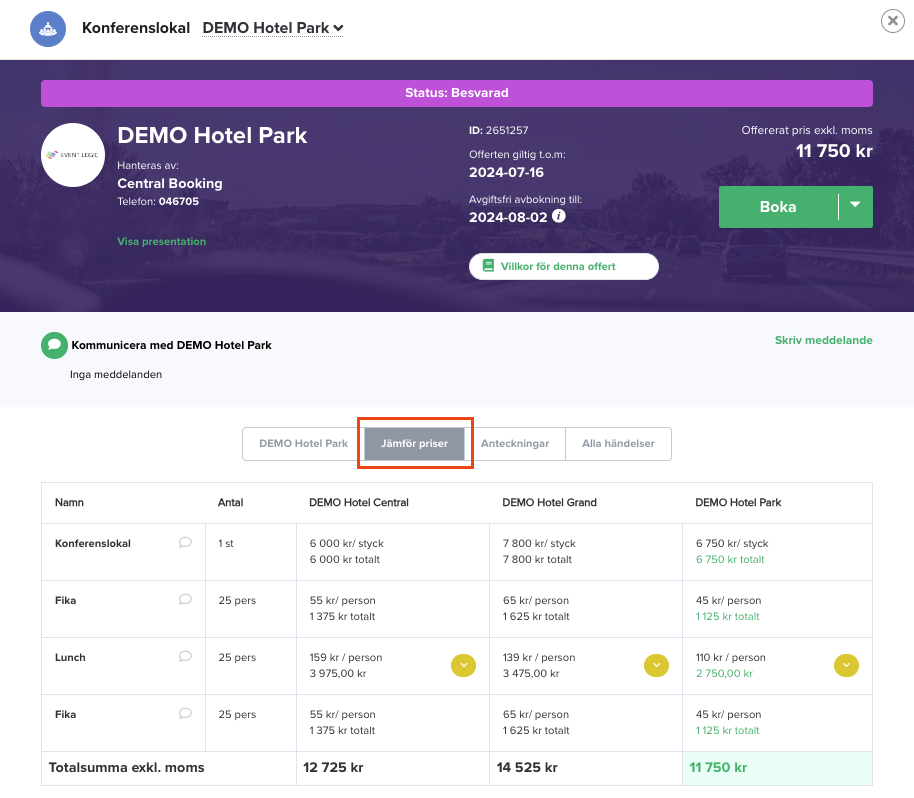
Task: Switch to the Alla händelser tab
Action: (x=618, y=444)
